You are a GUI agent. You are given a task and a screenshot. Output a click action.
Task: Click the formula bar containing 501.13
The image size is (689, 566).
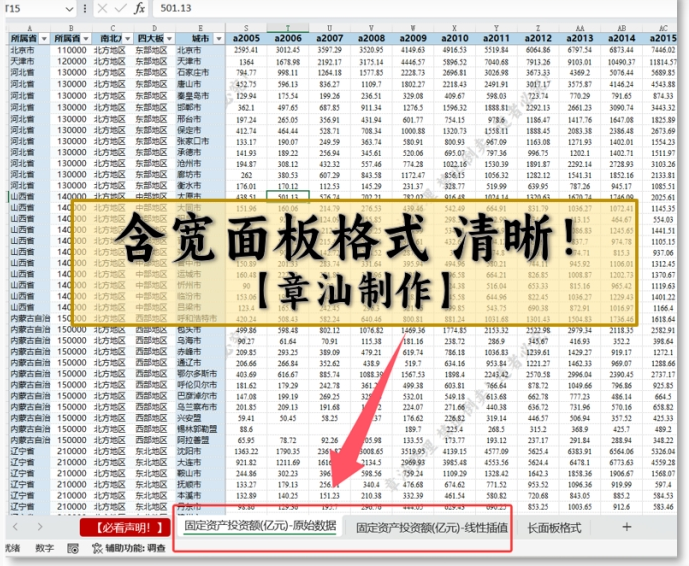coord(413,8)
